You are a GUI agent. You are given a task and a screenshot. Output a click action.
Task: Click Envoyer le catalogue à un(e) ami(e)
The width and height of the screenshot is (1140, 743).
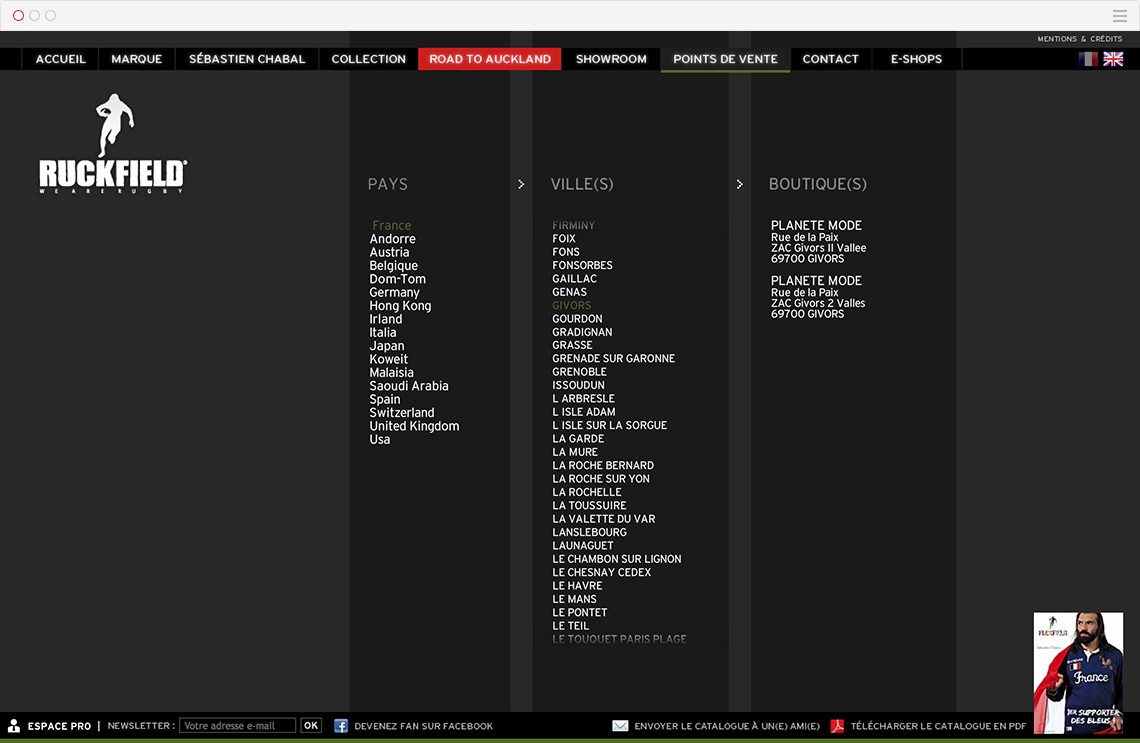tap(727, 726)
